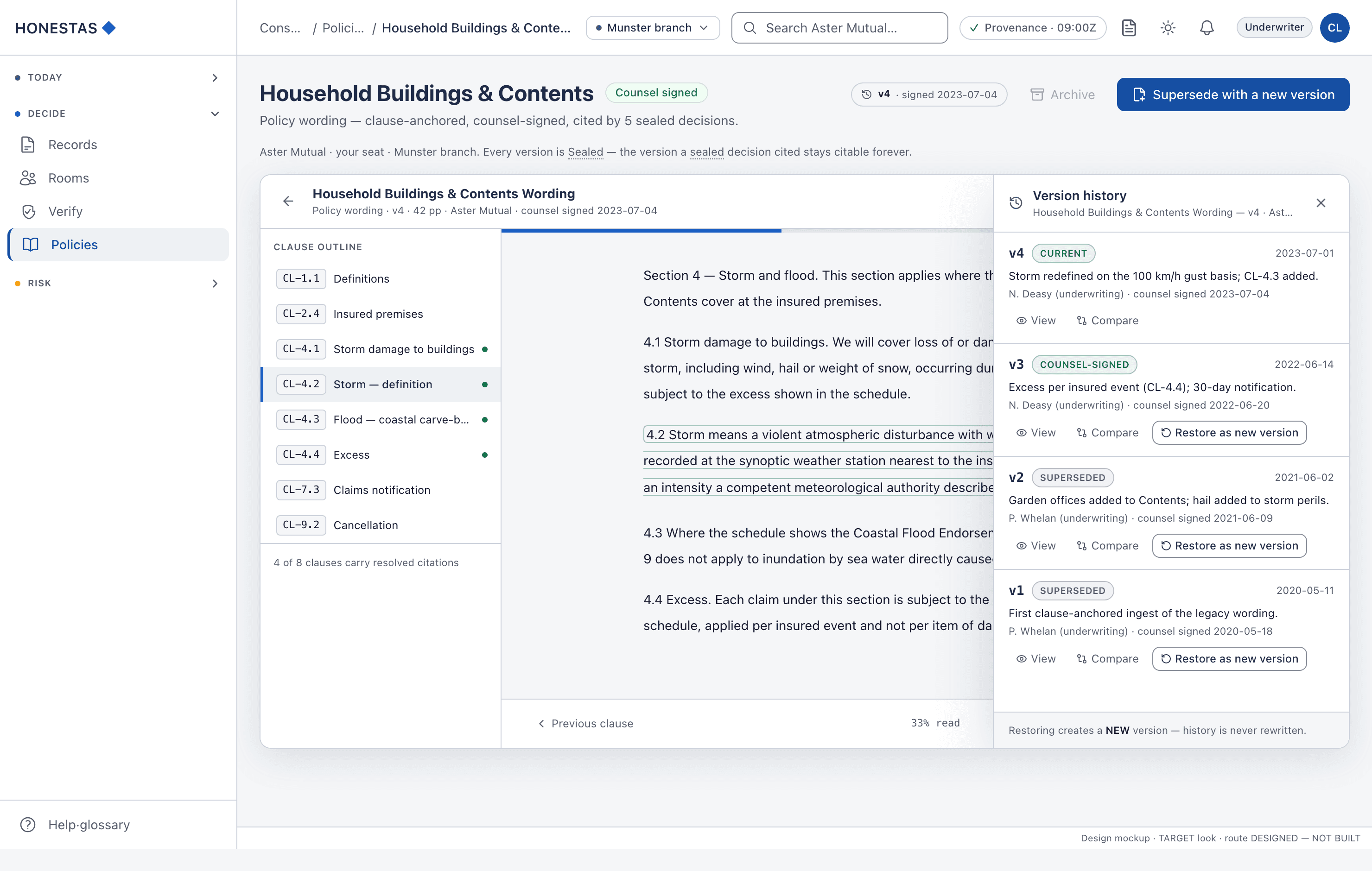Compare version v4
The width and height of the screenshot is (1372, 871).
1107,321
